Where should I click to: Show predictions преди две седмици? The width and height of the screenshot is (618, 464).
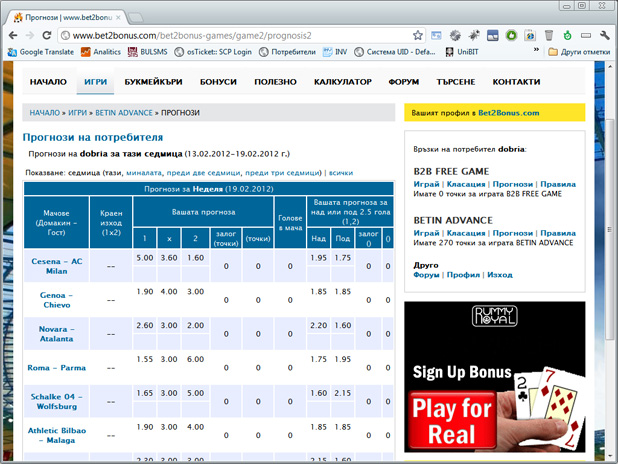point(203,173)
